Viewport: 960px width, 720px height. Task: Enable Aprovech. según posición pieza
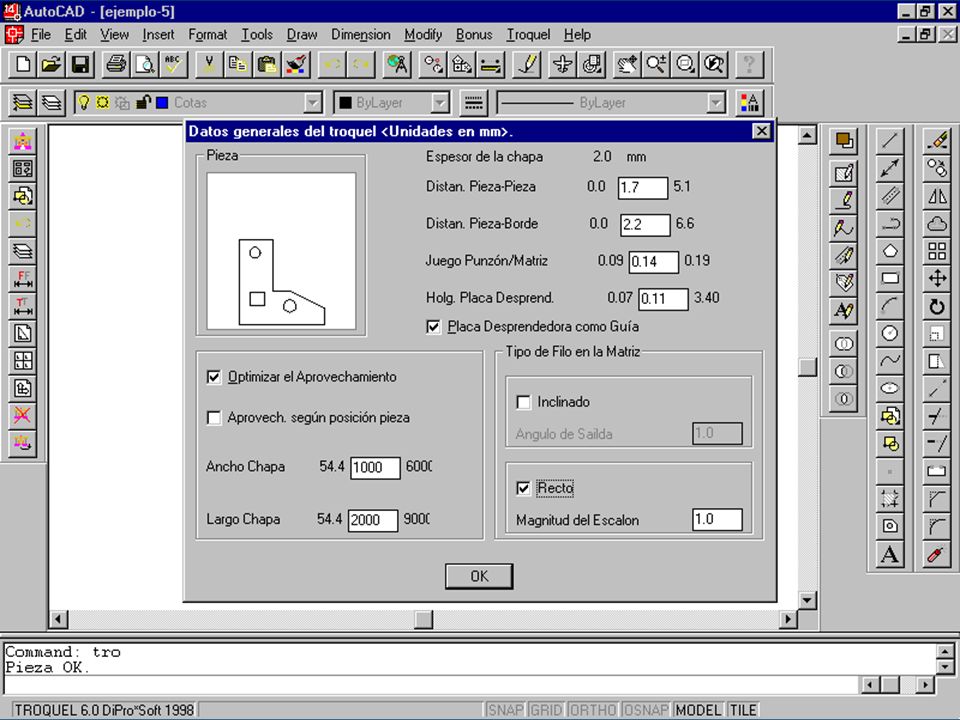[x=213, y=418]
